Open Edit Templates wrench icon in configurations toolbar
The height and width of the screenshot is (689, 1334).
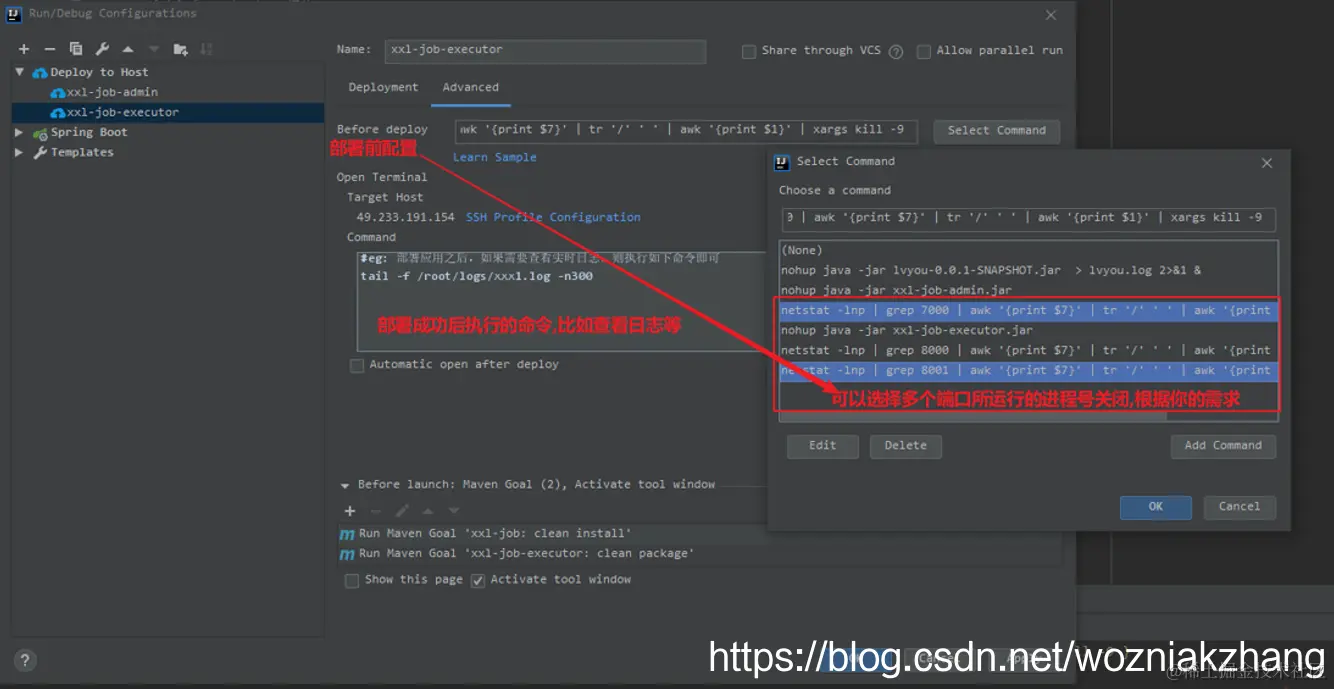coord(102,49)
